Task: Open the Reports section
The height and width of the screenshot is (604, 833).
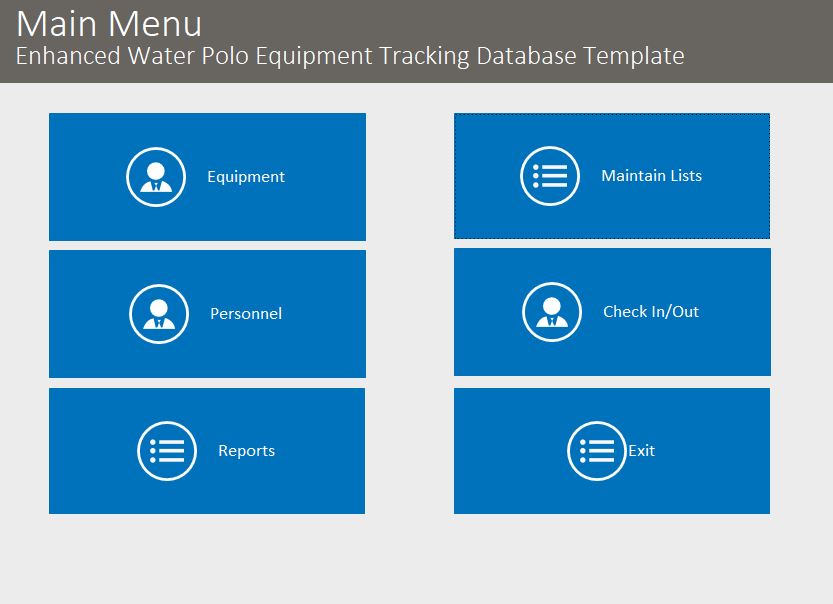Action: [207, 451]
